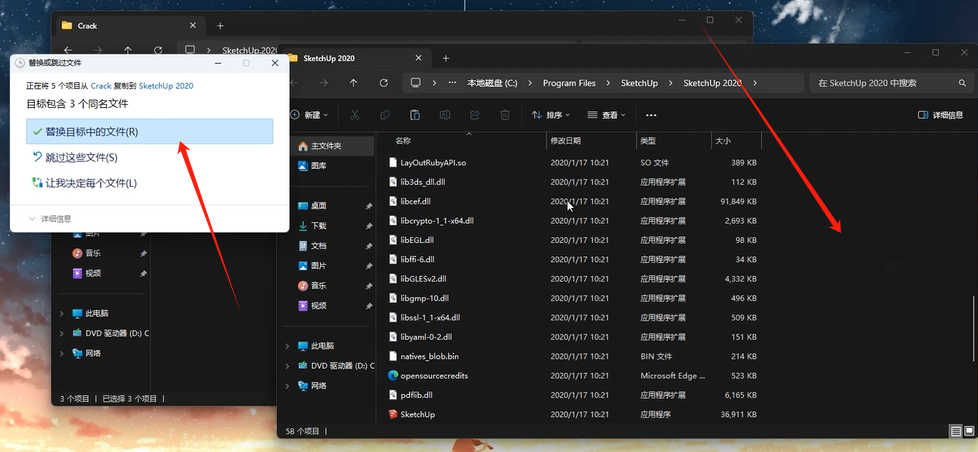The image size is (978, 452).
Task: Open the 排序 sort dropdown
Action: click(x=551, y=115)
